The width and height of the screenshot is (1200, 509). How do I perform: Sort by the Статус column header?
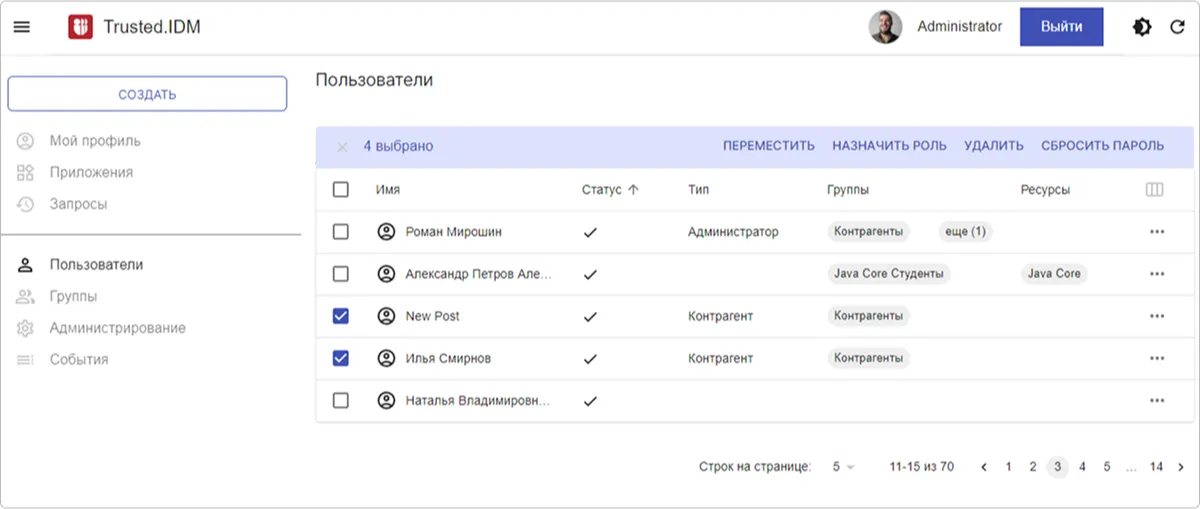602,190
